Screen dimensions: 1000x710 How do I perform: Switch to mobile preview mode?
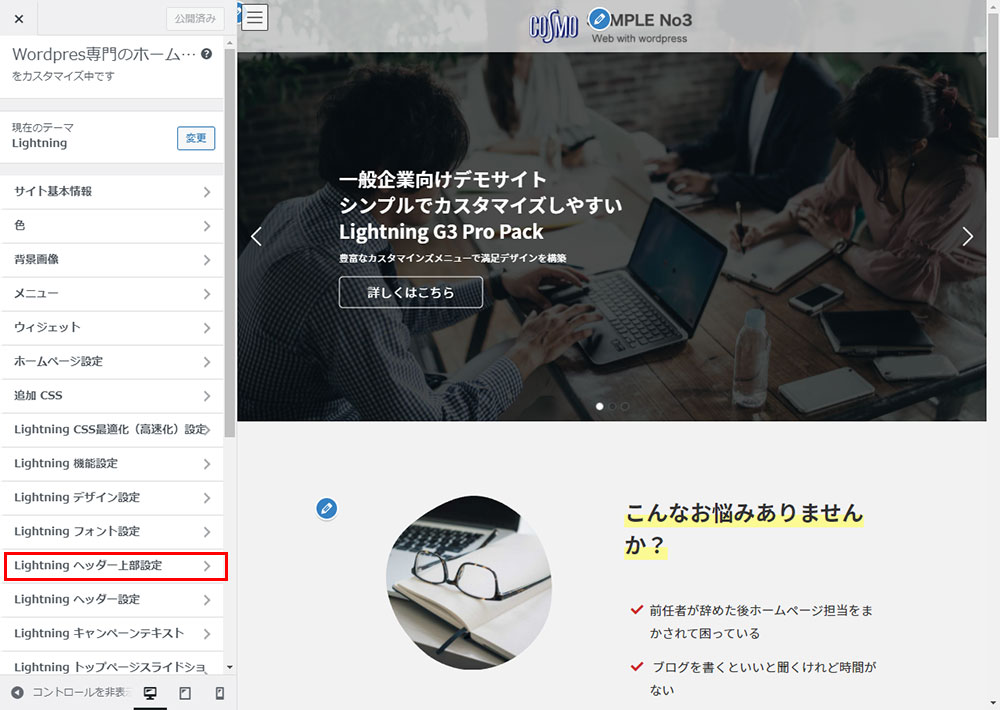tap(220, 693)
